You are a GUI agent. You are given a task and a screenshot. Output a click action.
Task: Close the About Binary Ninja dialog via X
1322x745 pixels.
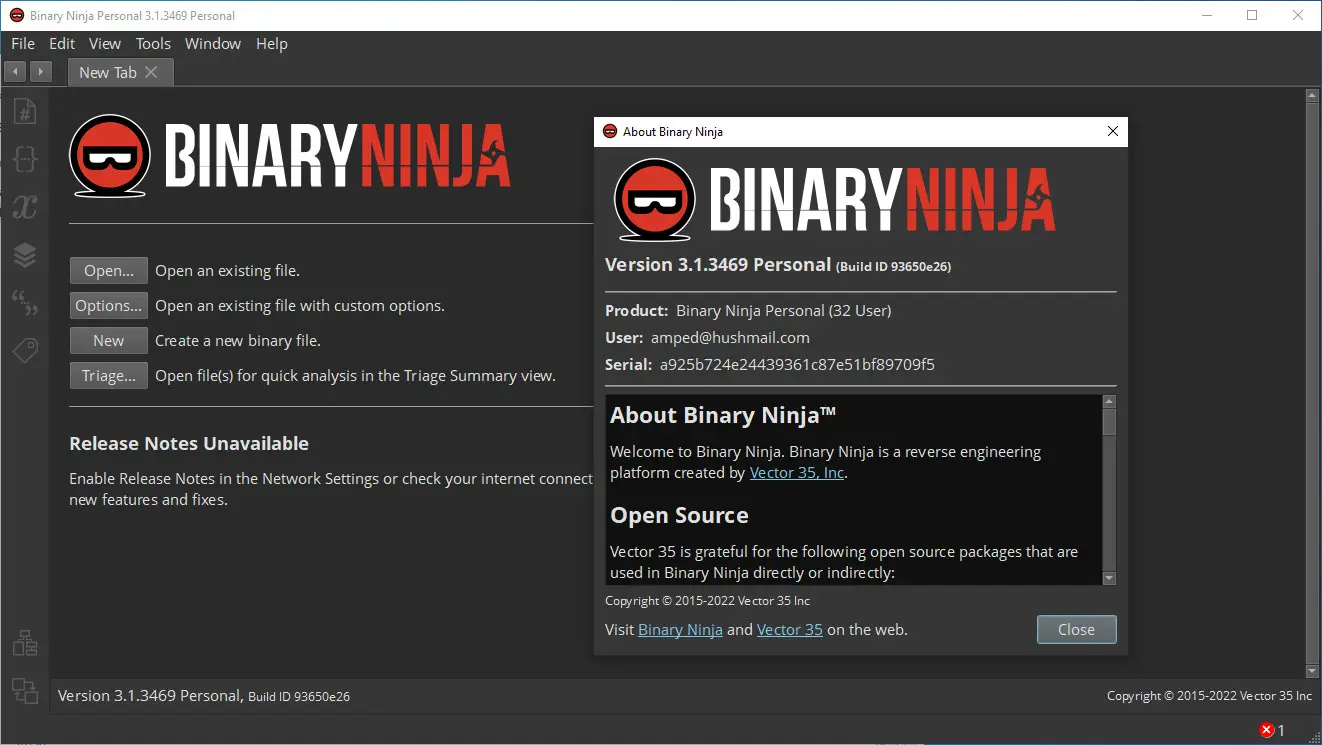(1113, 131)
